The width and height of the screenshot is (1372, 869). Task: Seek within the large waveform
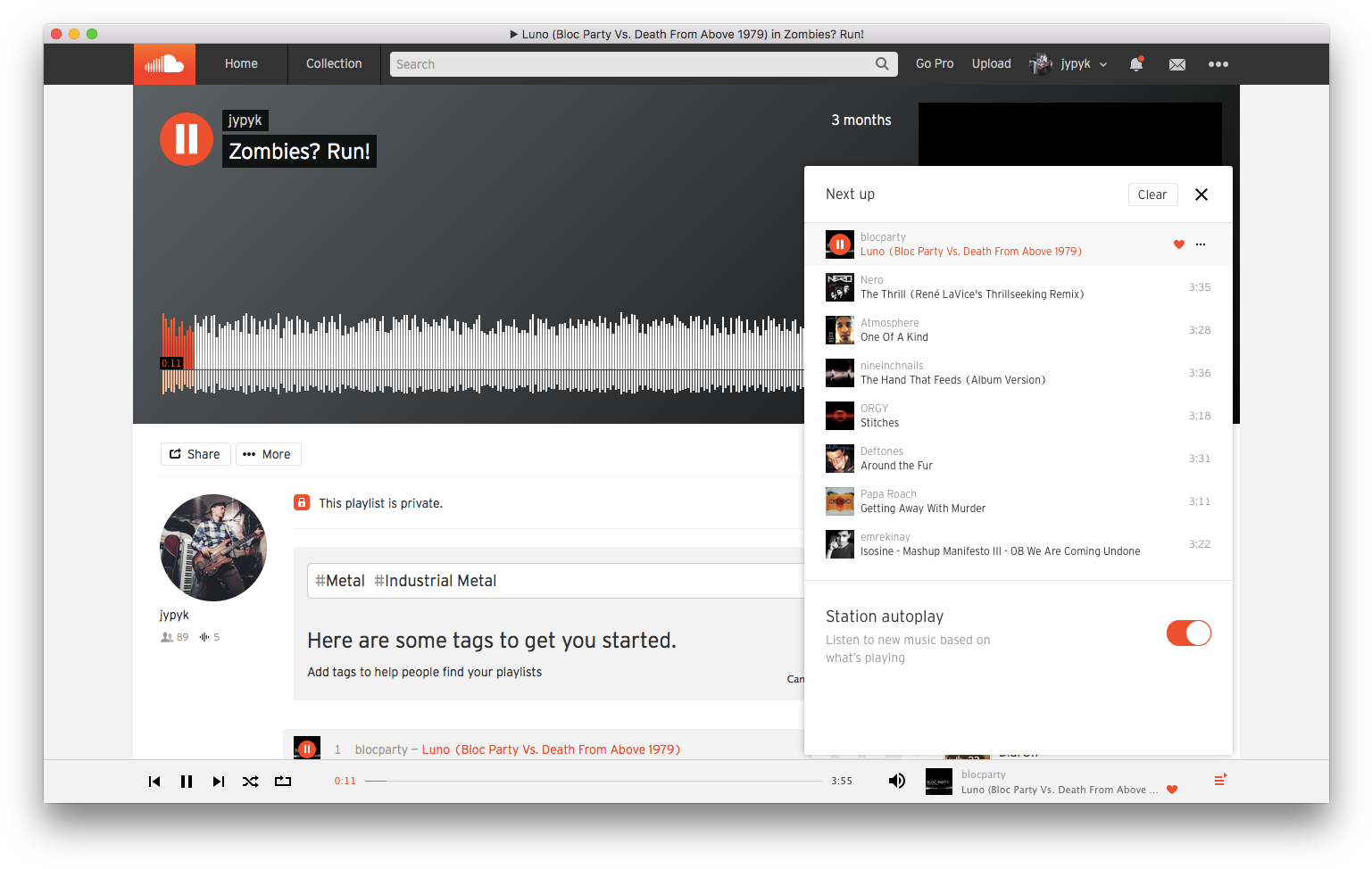(x=482, y=354)
